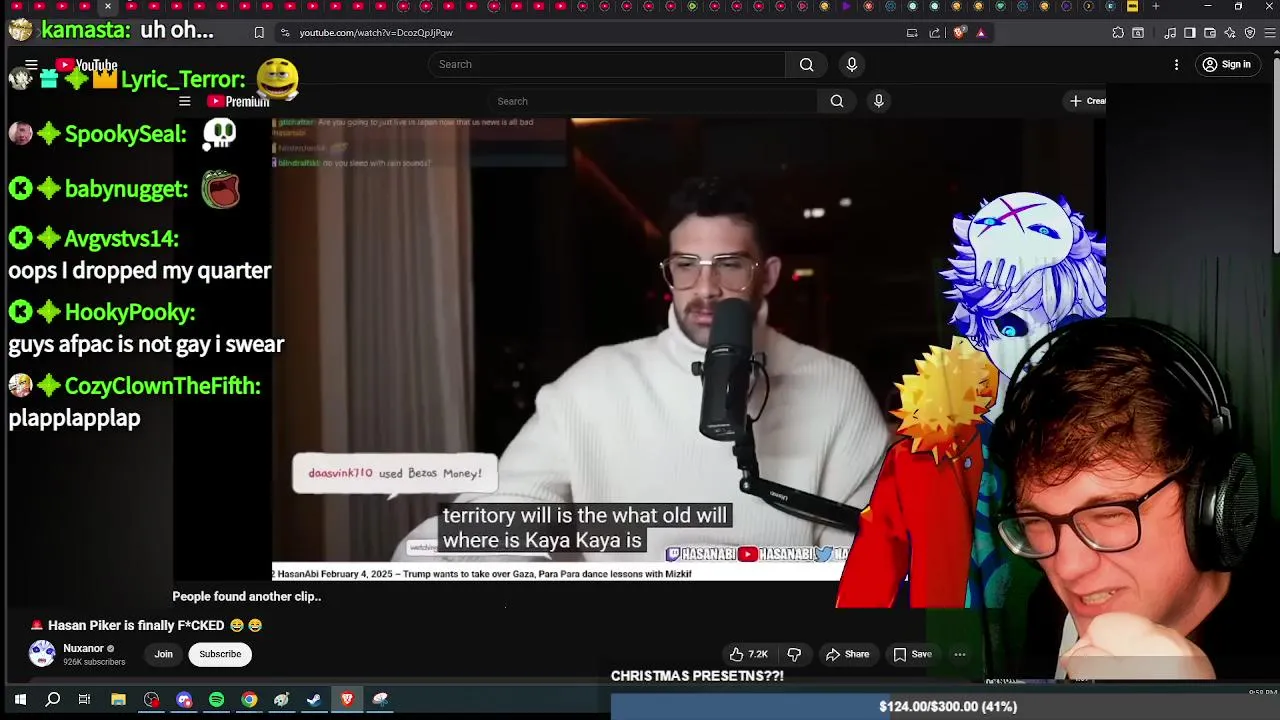Open the browser media control music-note icon
Image resolution: width=1280 pixels, height=720 pixels.
point(1170,33)
